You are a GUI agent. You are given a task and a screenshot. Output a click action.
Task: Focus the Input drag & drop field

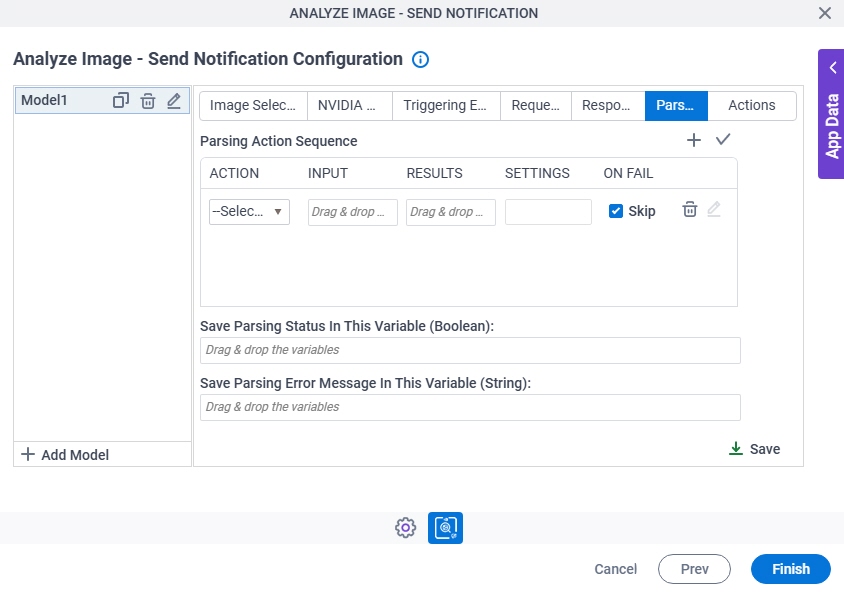click(353, 212)
